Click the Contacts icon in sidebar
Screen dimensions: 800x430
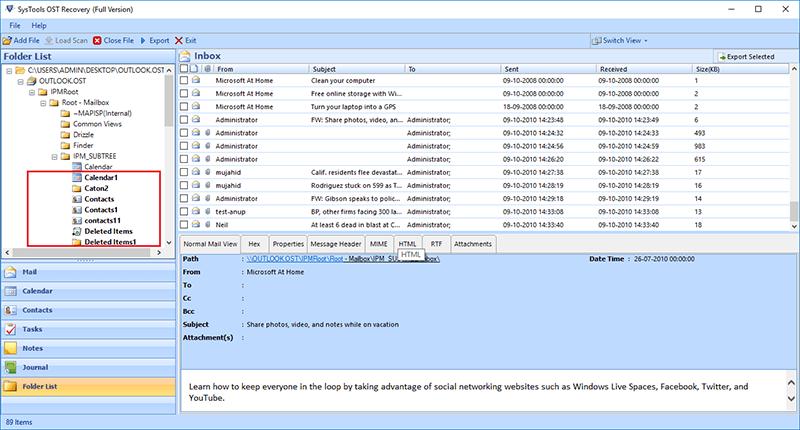[10, 310]
